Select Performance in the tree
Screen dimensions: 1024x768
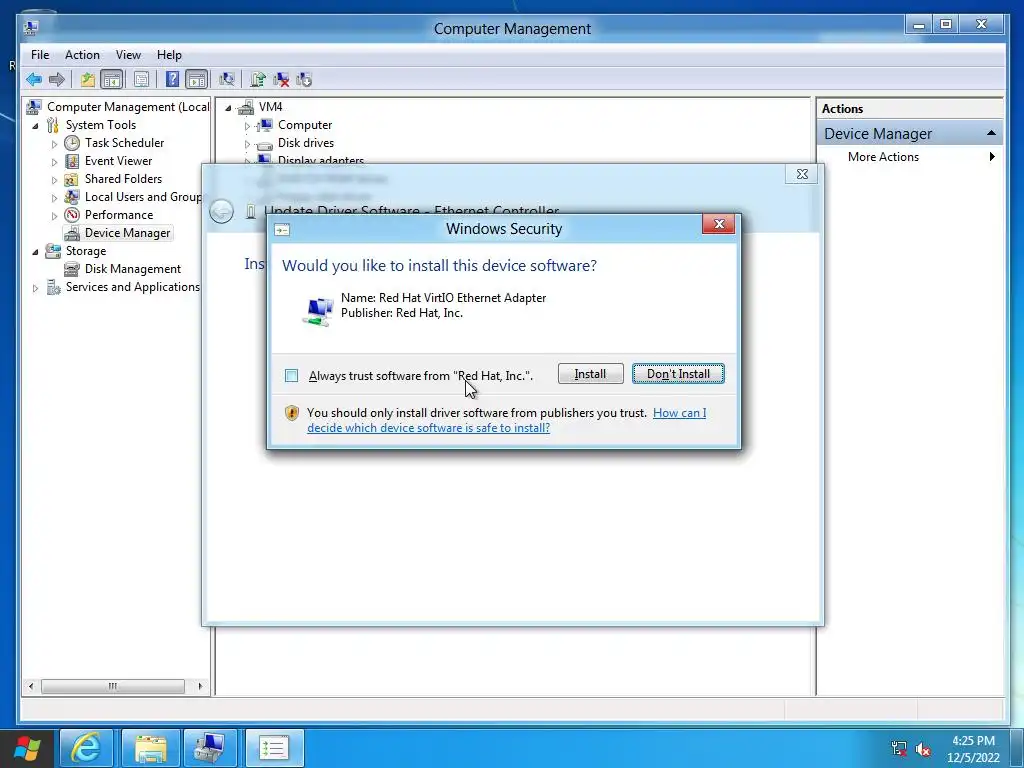click(119, 215)
